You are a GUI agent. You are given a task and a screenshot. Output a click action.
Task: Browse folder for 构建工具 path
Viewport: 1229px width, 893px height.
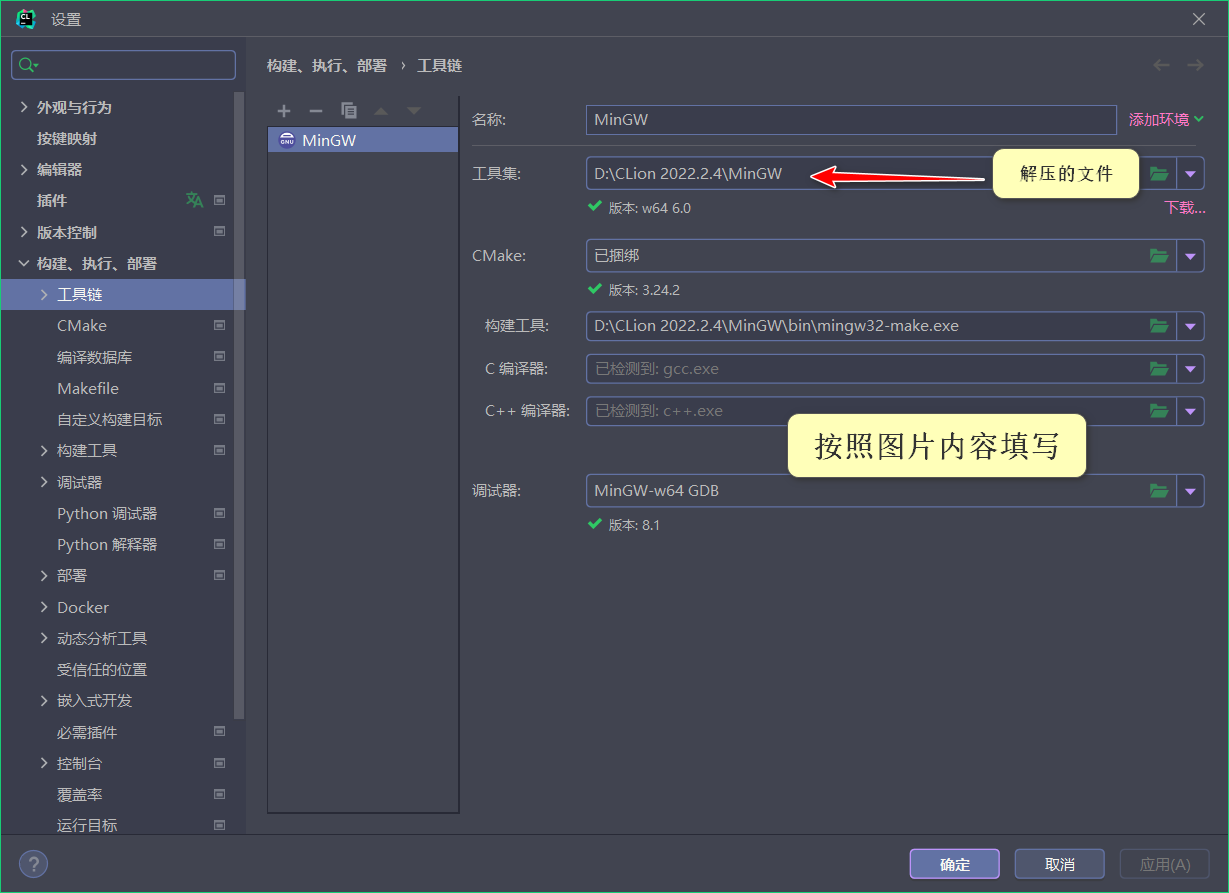pyautogui.click(x=1159, y=326)
